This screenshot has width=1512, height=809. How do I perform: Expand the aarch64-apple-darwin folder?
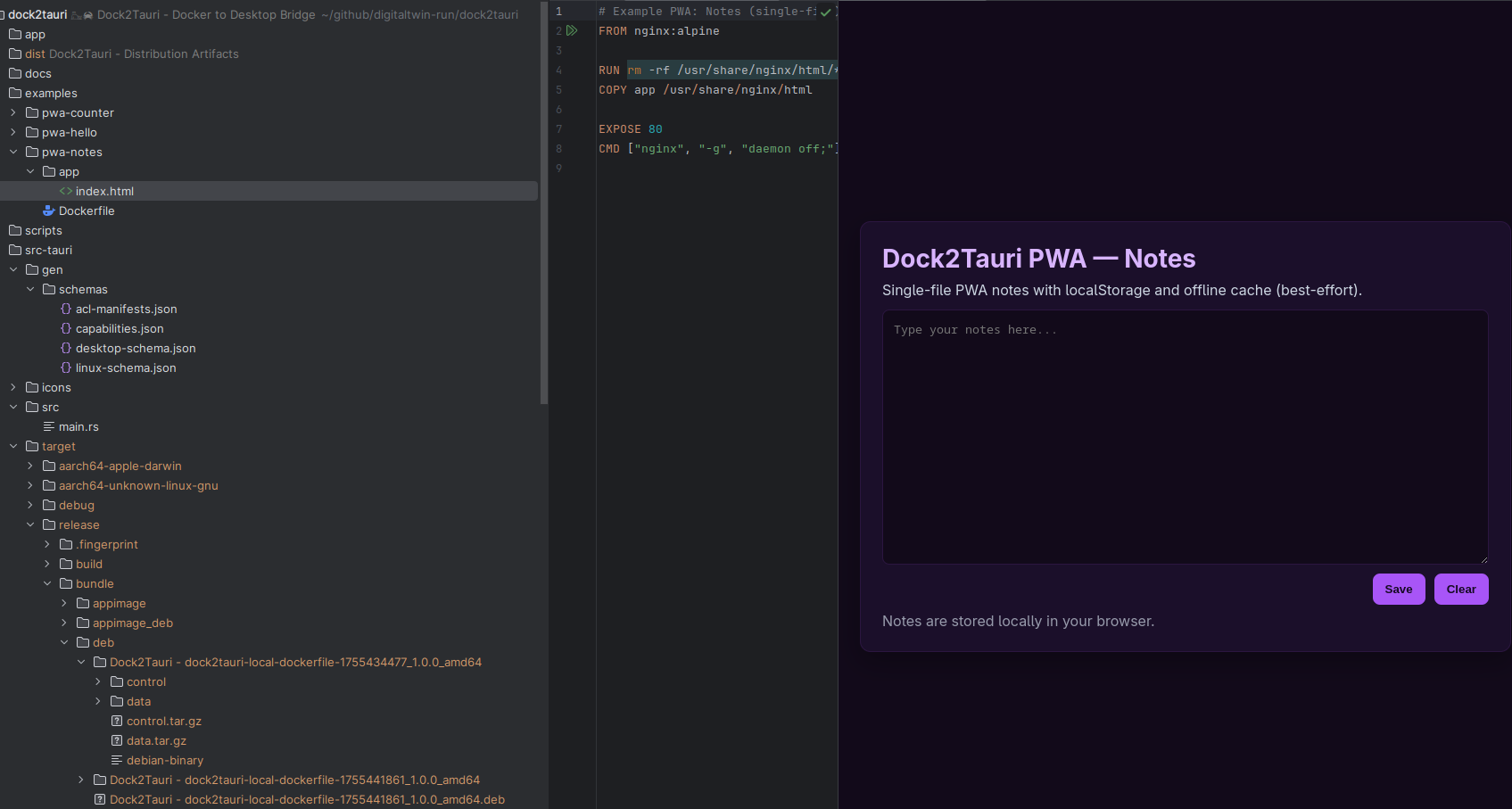coord(30,466)
